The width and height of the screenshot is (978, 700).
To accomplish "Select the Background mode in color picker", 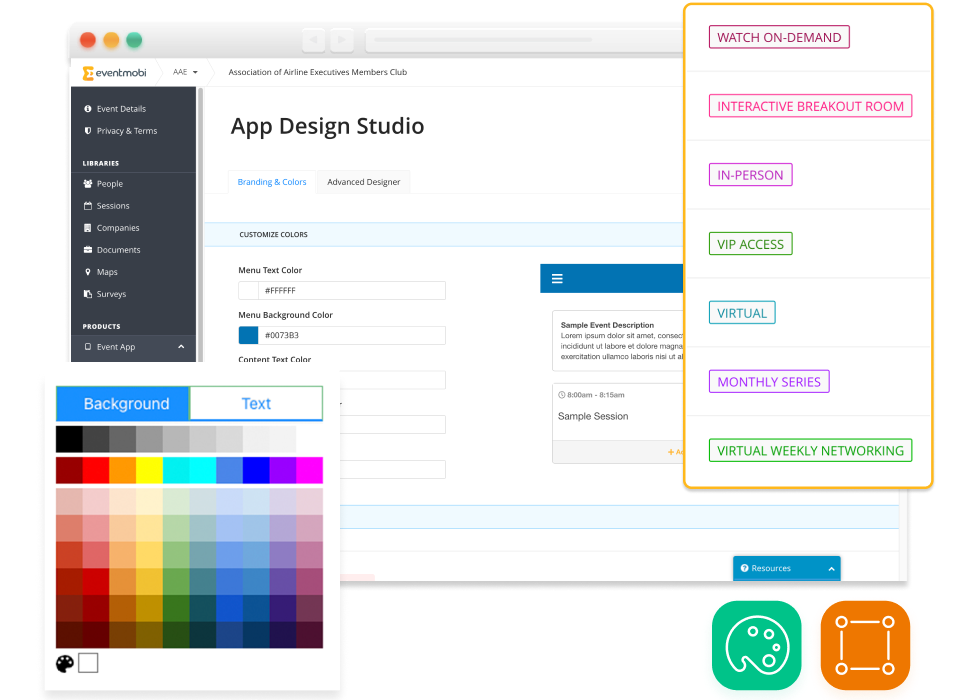I will click(123, 404).
